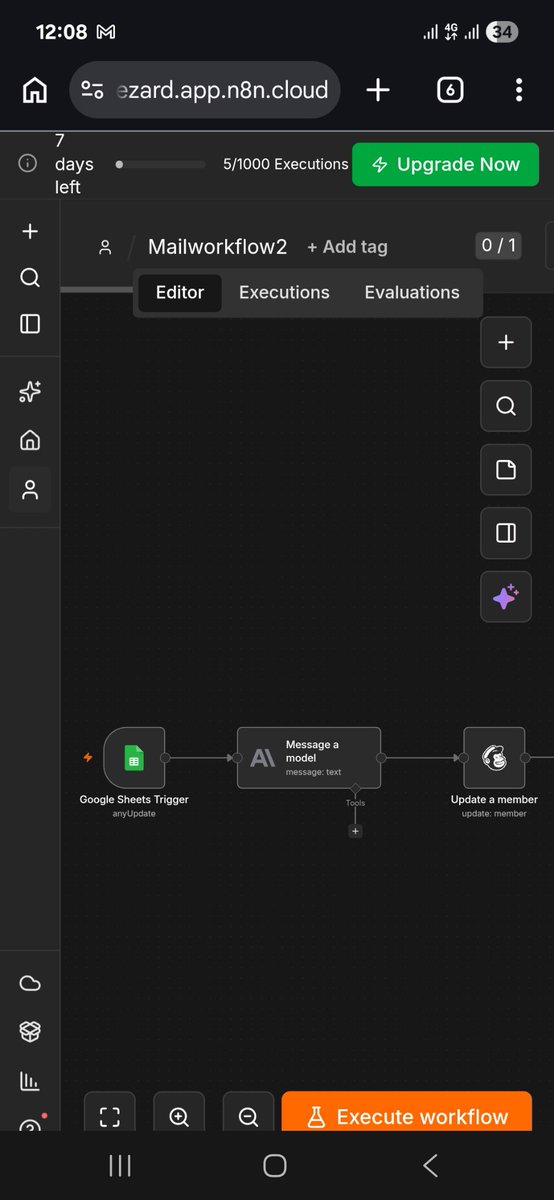Screen dimensions: 554x1200
Task: Switch to the Editor tab
Action: [180, 293]
